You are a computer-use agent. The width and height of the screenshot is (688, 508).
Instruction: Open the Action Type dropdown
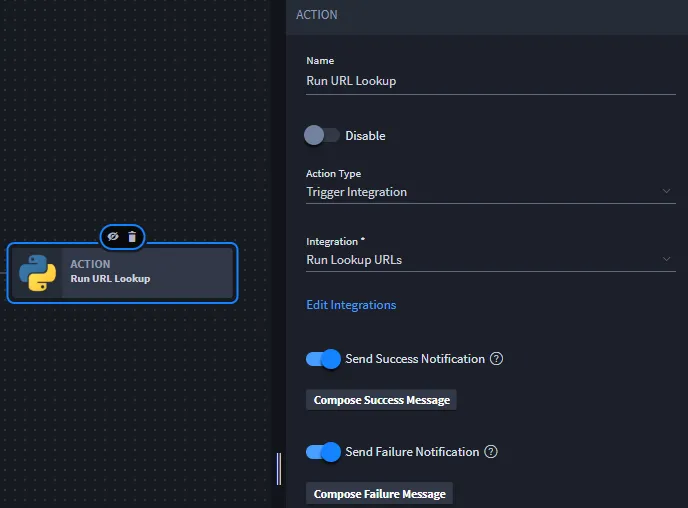491,192
